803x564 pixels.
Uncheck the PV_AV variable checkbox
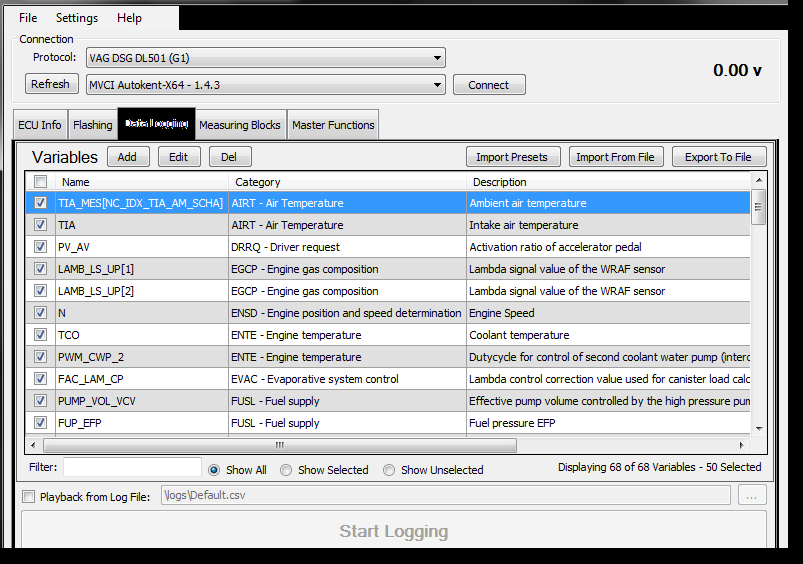tap(41, 247)
